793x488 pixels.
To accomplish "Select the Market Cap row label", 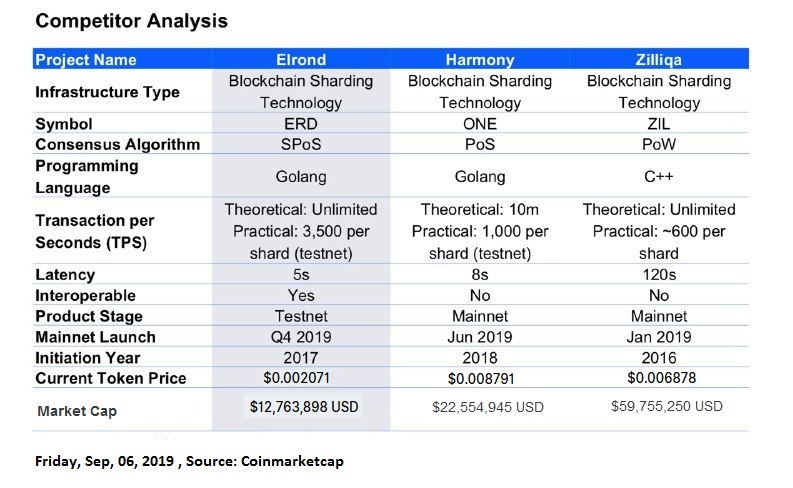I will (77, 411).
